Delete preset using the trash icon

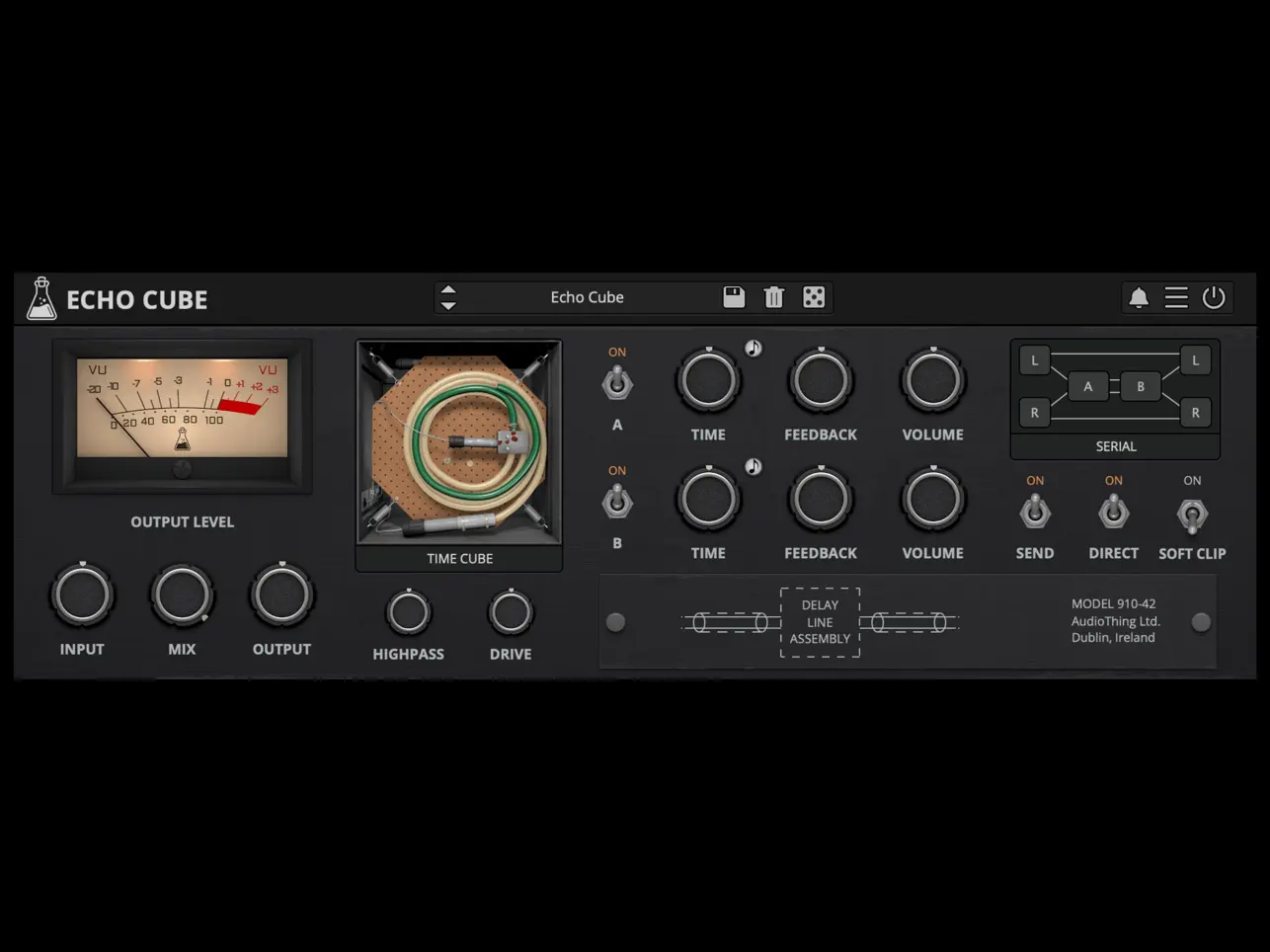pyautogui.click(x=774, y=297)
